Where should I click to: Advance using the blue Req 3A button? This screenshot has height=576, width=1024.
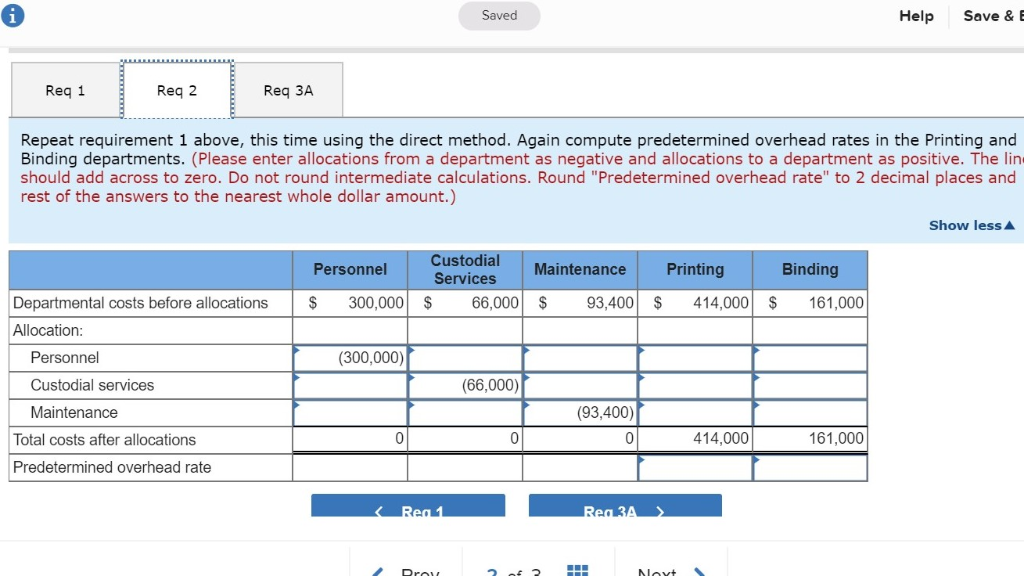click(625, 506)
